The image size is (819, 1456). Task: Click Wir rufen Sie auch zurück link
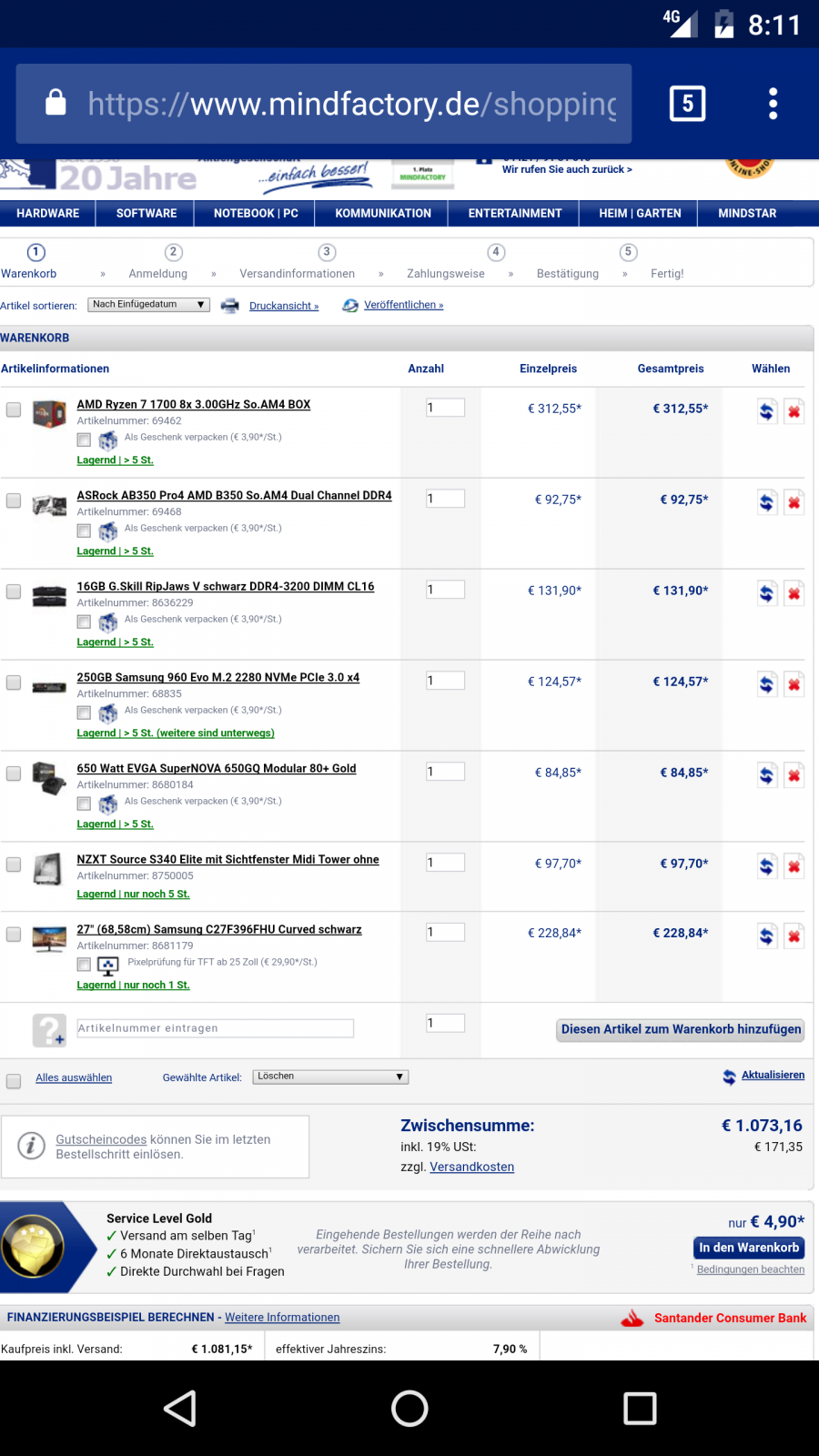click(567, 169)
